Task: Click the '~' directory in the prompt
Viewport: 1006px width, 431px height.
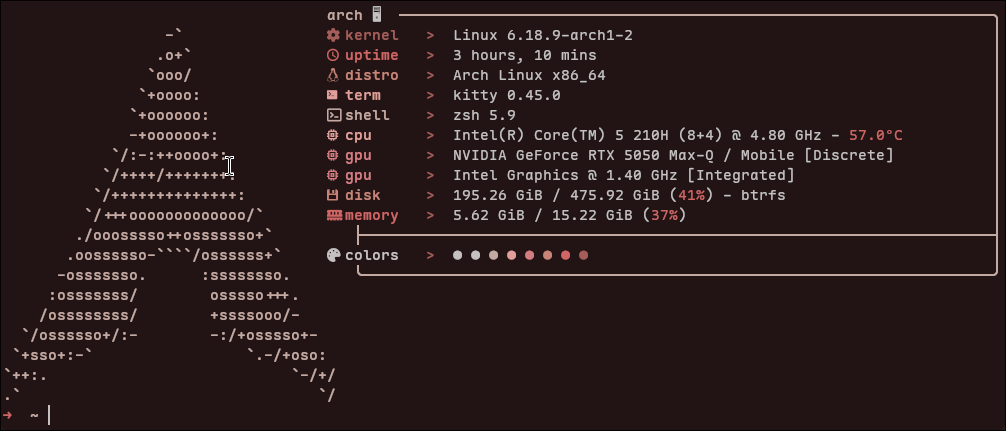Action: [34, 416]
